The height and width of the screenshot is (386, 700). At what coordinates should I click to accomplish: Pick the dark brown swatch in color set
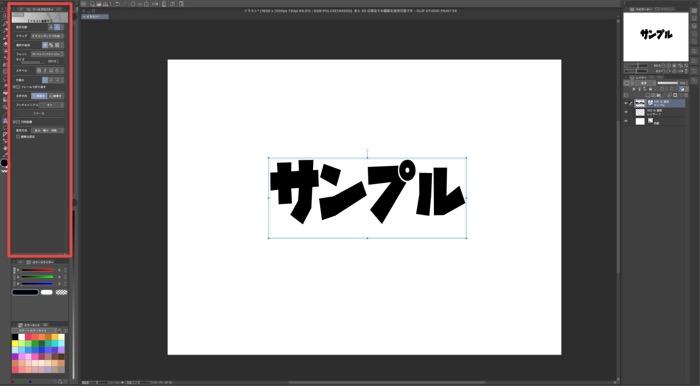61,357
